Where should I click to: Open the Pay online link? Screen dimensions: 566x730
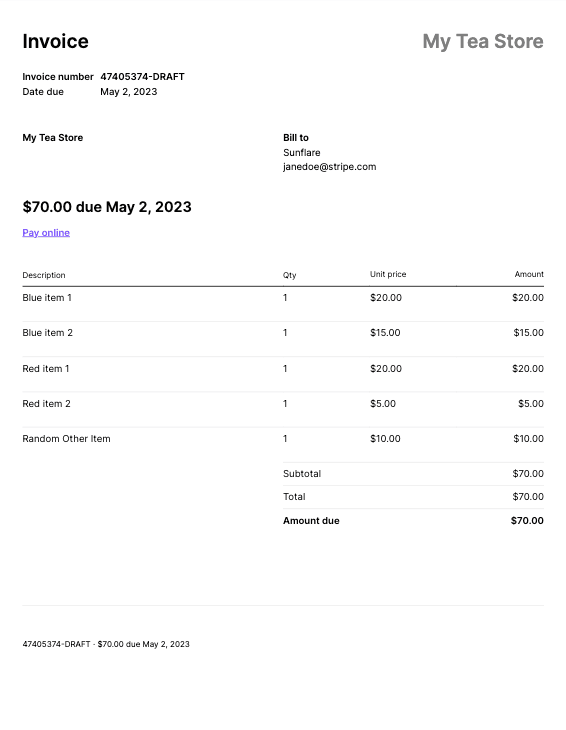coord(46,232)
